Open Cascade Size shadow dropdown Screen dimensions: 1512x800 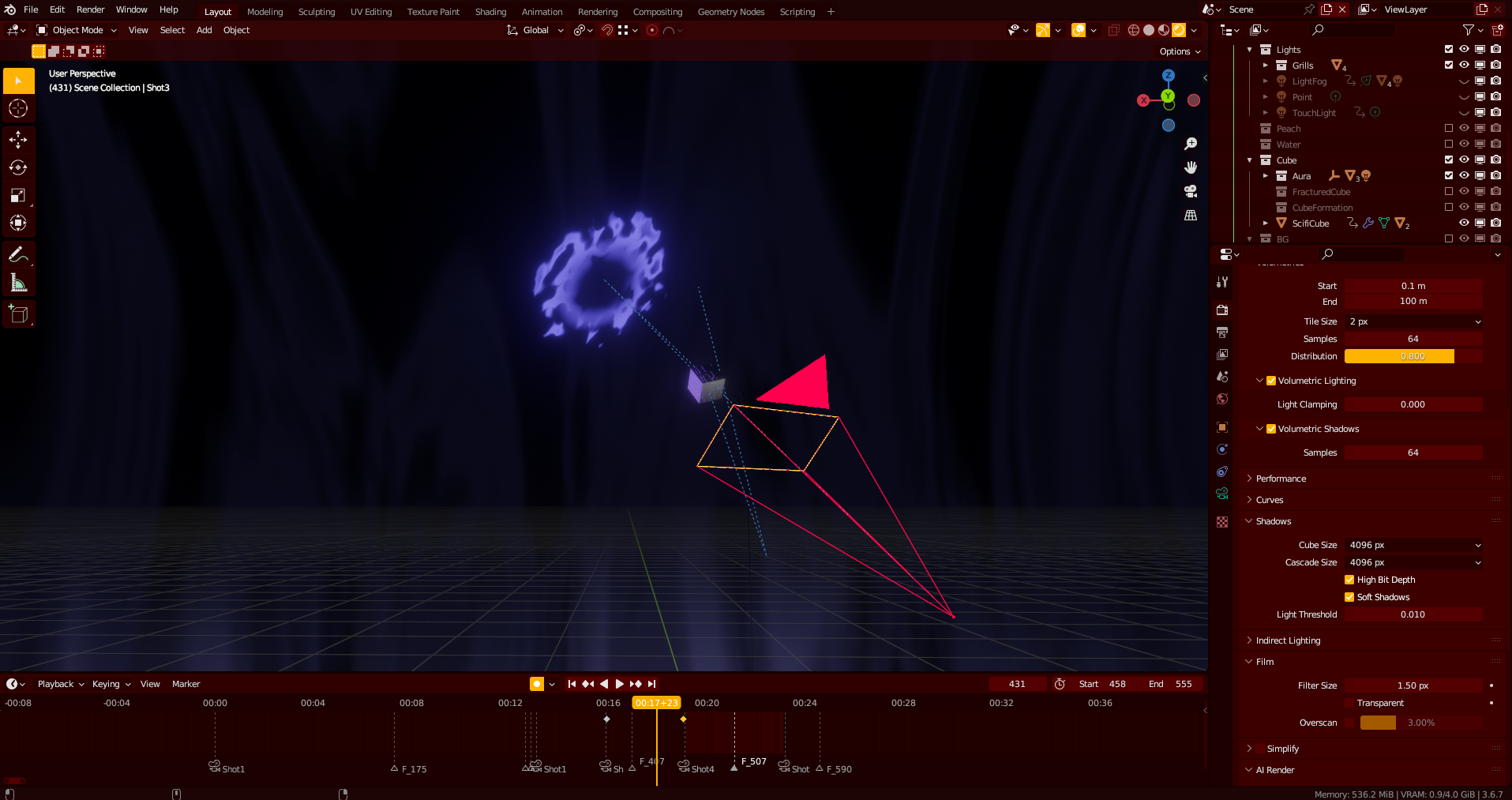1413,562
